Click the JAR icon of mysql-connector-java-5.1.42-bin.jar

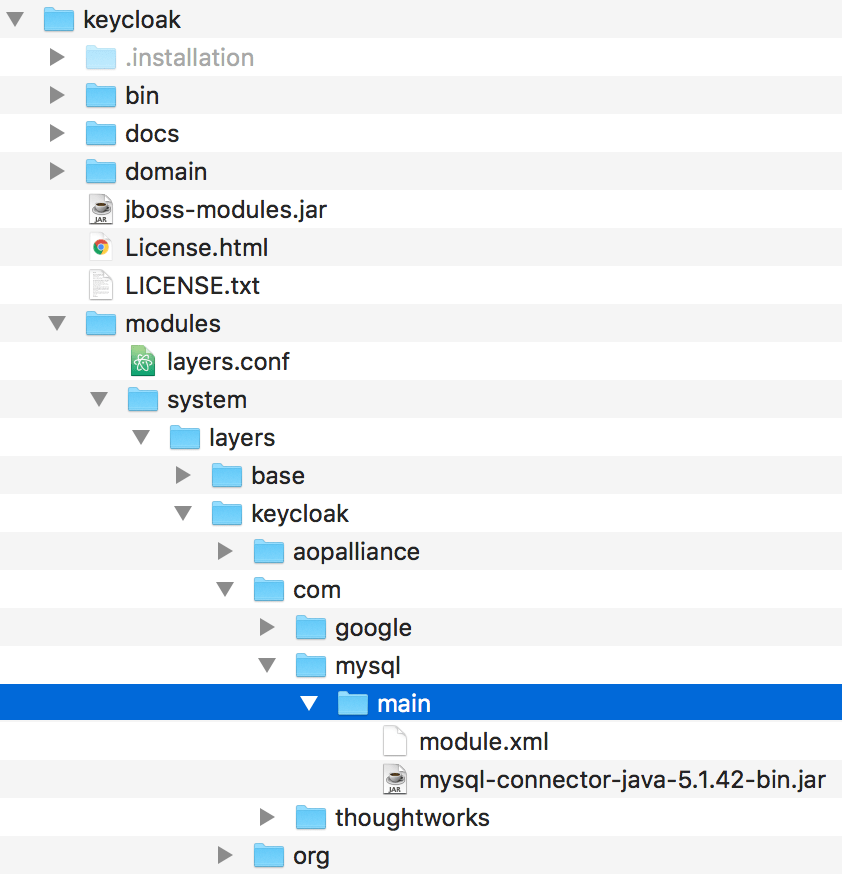(x=395, y=779)
